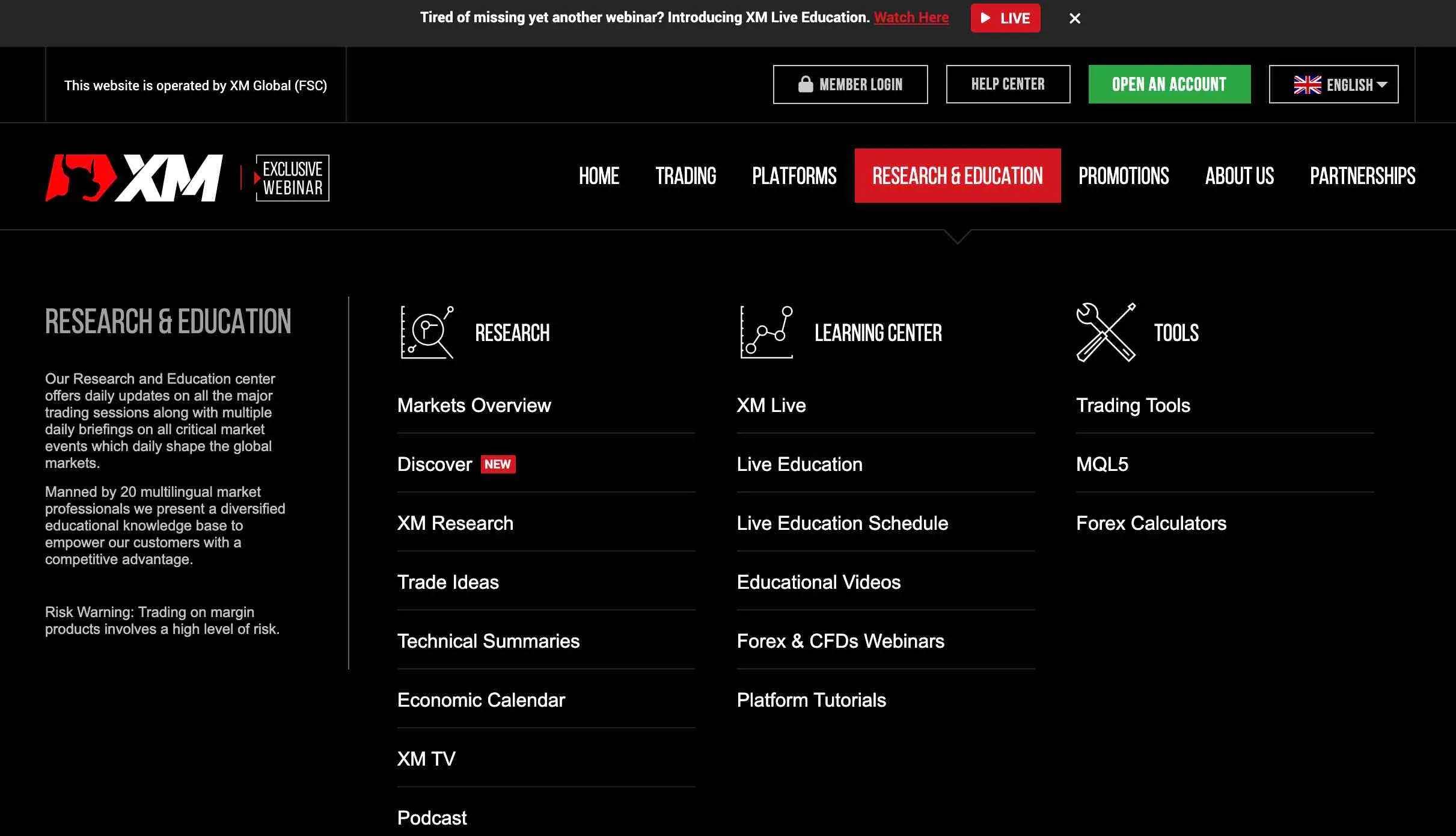Open XM Live link
This screenshot has width=1456, height=836.
771,405
